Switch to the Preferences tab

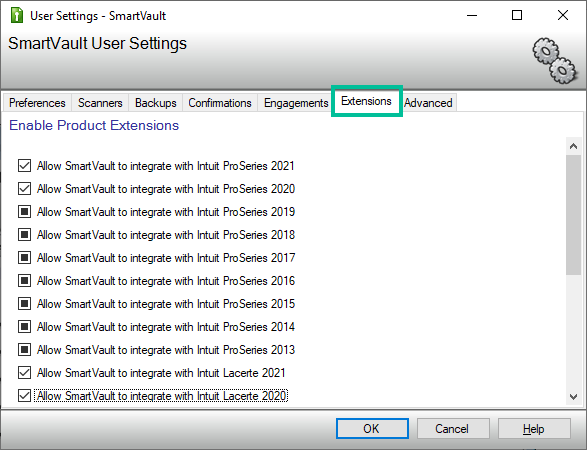click(x=37, y=103)
